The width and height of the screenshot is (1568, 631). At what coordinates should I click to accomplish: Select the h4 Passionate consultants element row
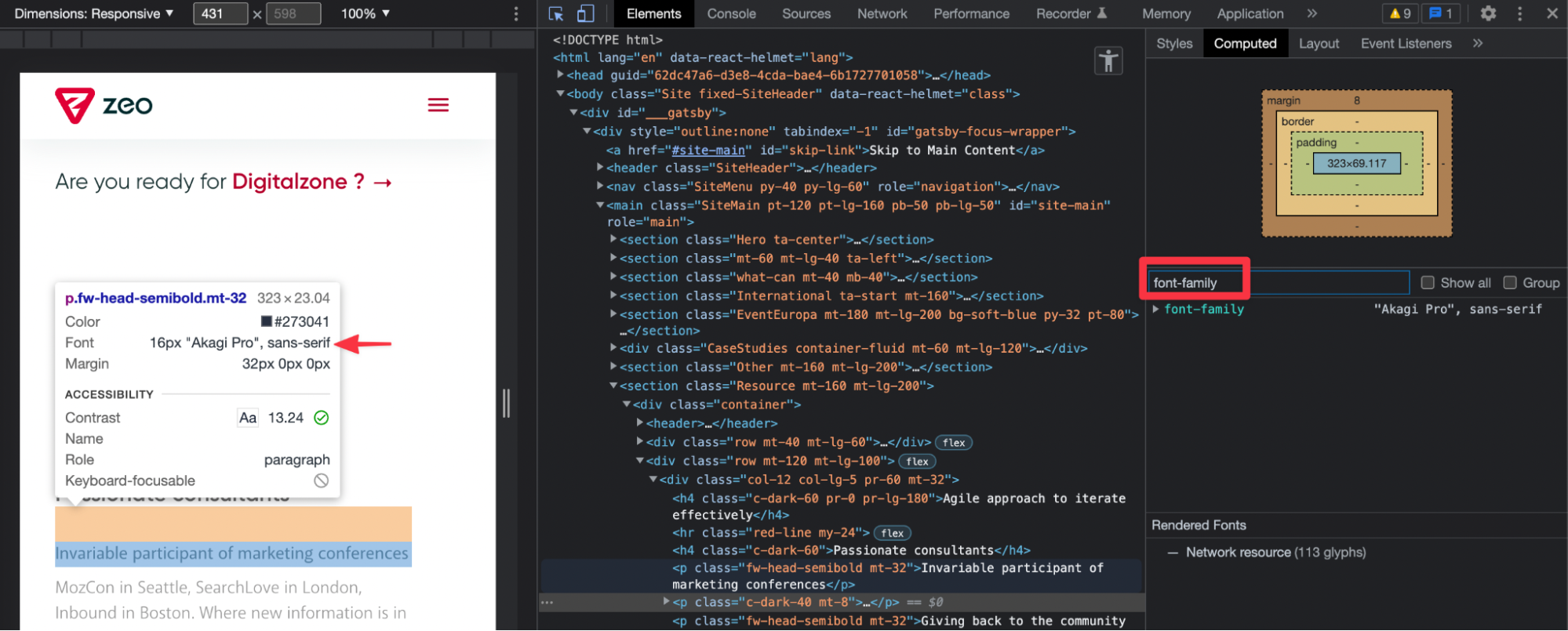[851, 550]
